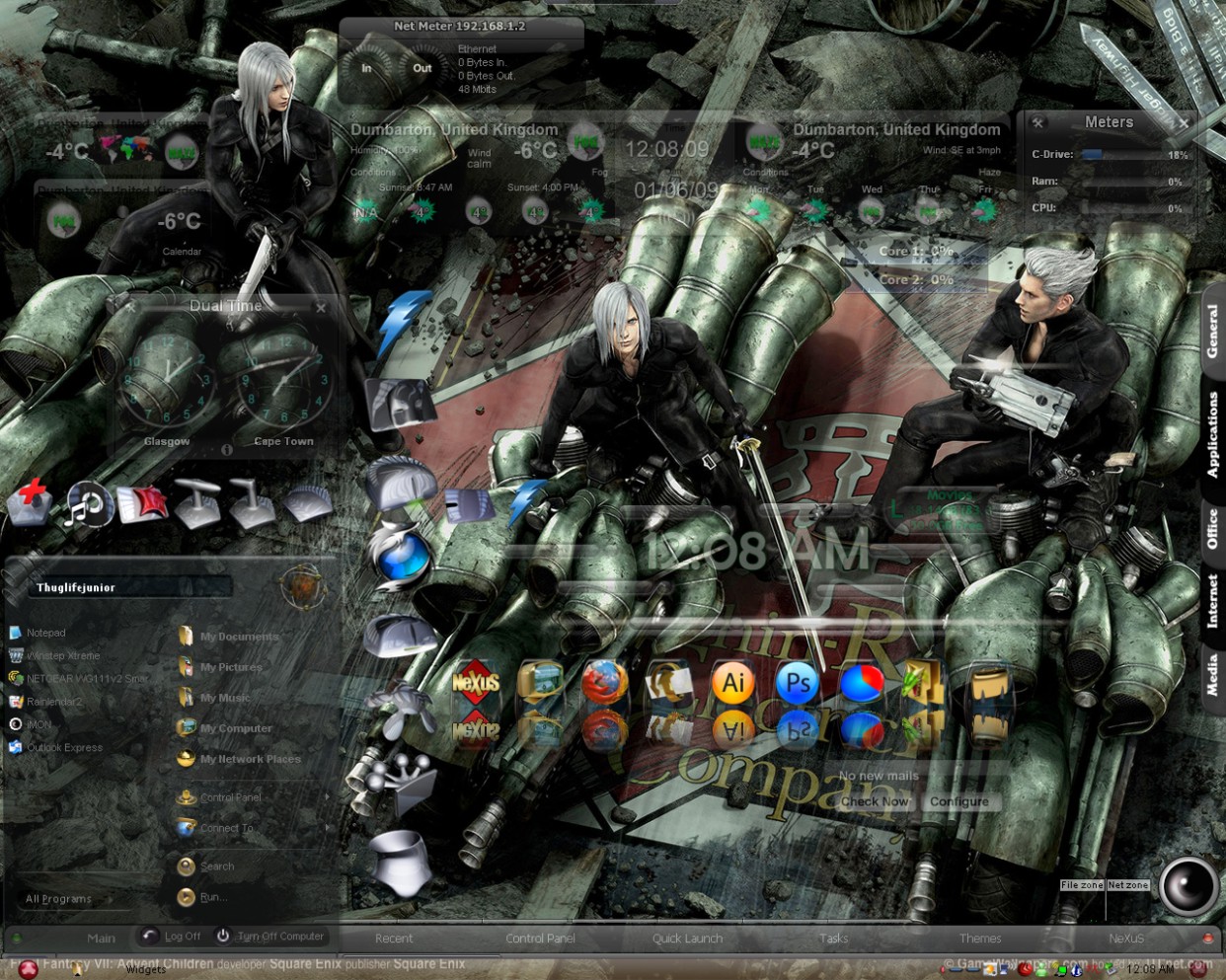Screen dimensions: 1226x980
Task: Switch to the Recent shelf tab
Action: coord(394,938)
